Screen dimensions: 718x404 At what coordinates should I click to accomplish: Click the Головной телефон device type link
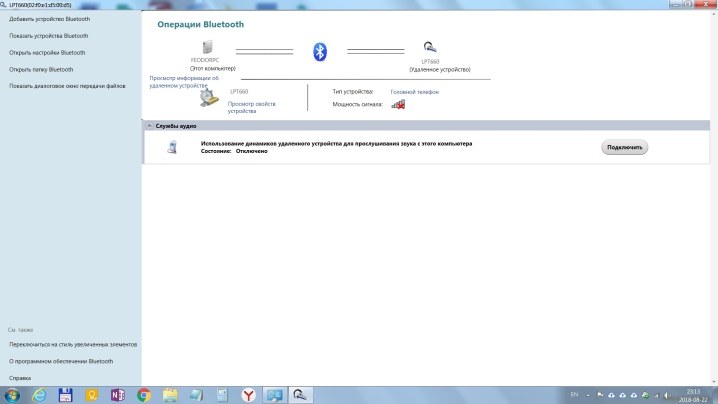pos(414,92)
